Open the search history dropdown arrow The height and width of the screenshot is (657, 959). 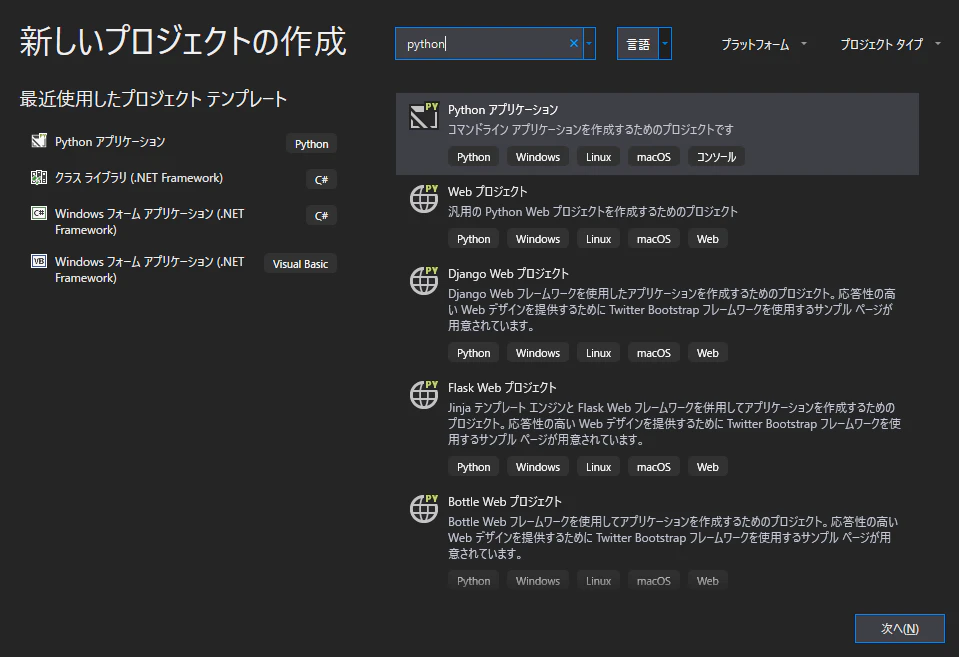590,43
